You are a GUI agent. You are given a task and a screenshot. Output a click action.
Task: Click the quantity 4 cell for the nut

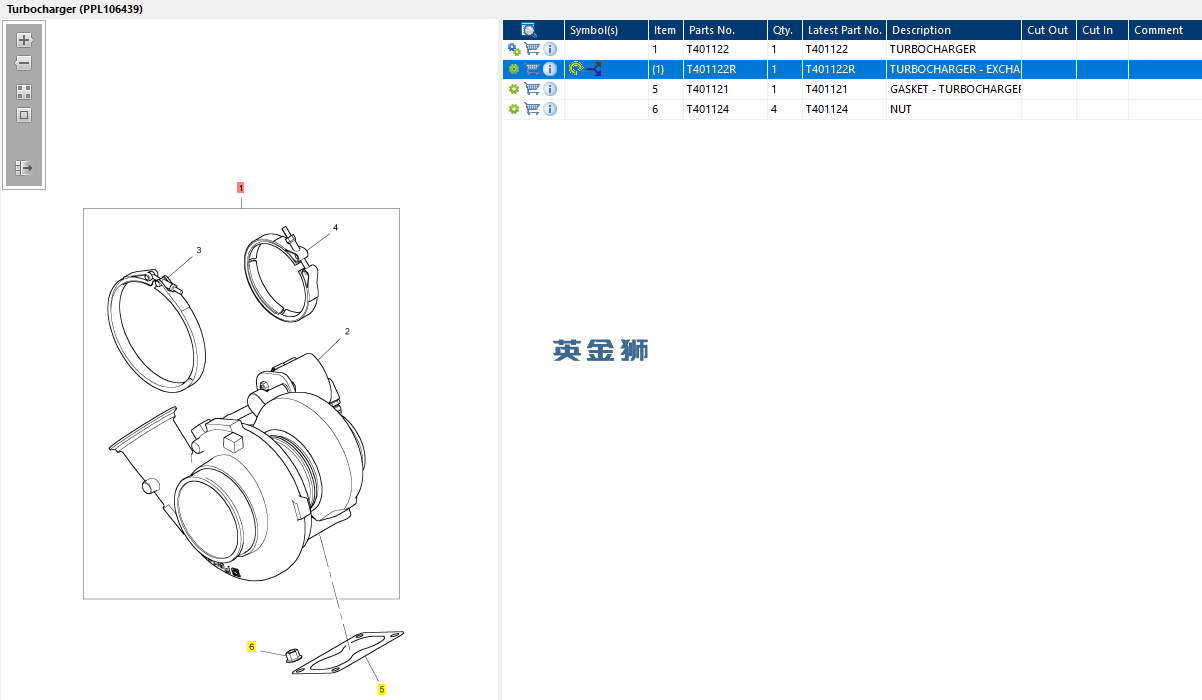[785, 109]
